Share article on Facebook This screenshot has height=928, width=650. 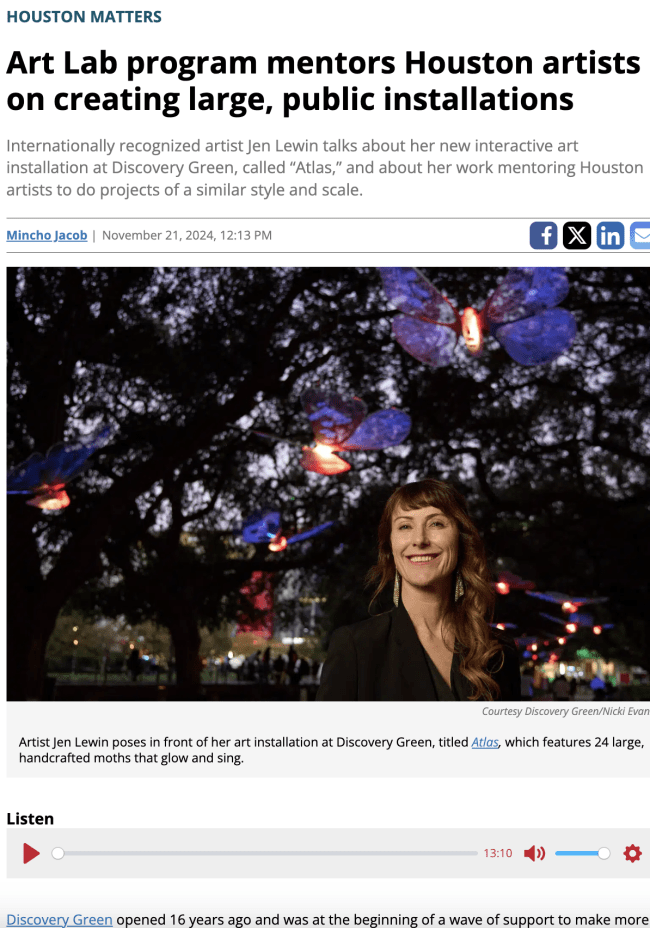(543, 235)
